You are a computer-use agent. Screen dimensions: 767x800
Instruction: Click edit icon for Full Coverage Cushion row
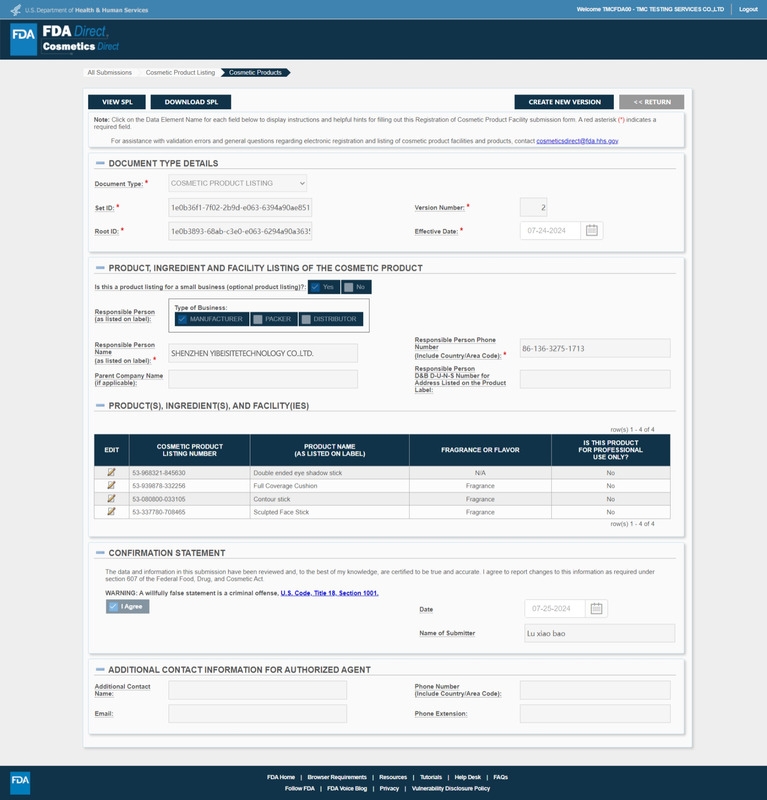click(111, 485)
